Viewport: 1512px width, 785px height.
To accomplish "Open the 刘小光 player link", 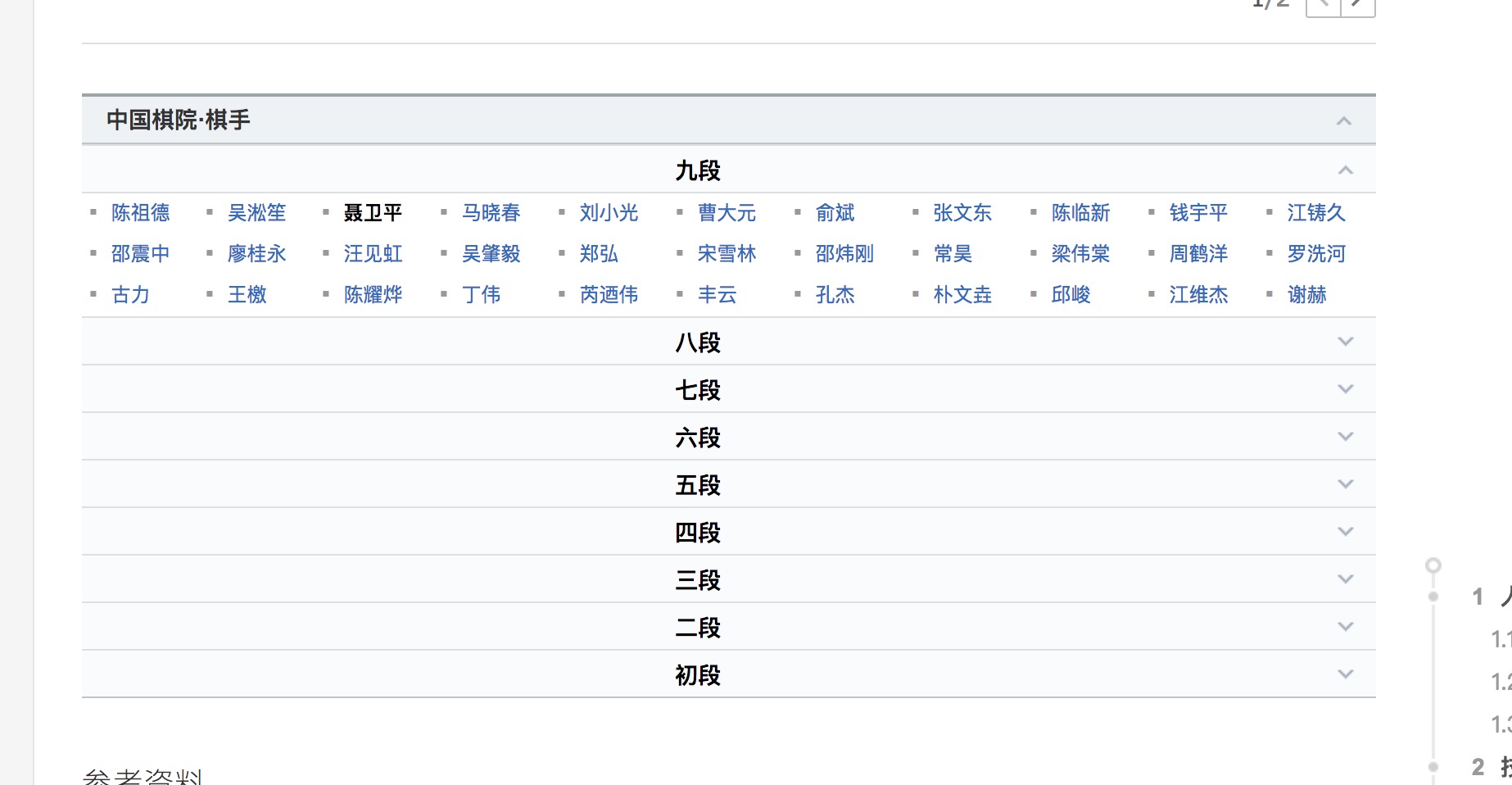I will pyautogui.click(x=609, y=213).
